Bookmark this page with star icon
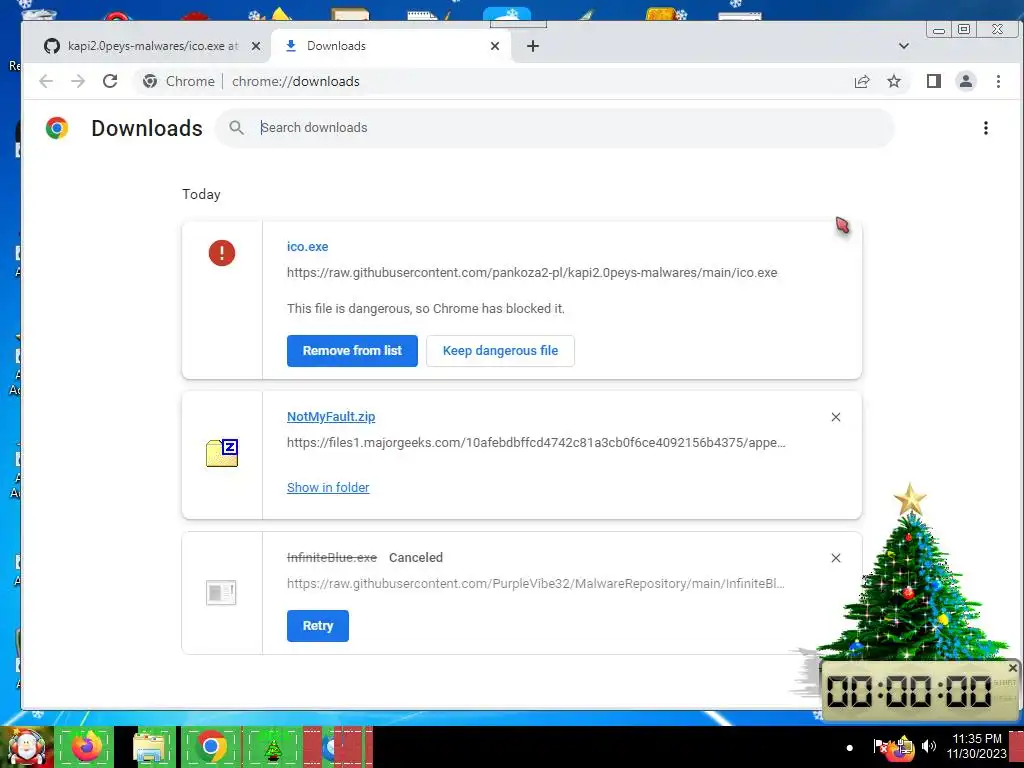Screen dimensions: 1024x768 (893, 81)
